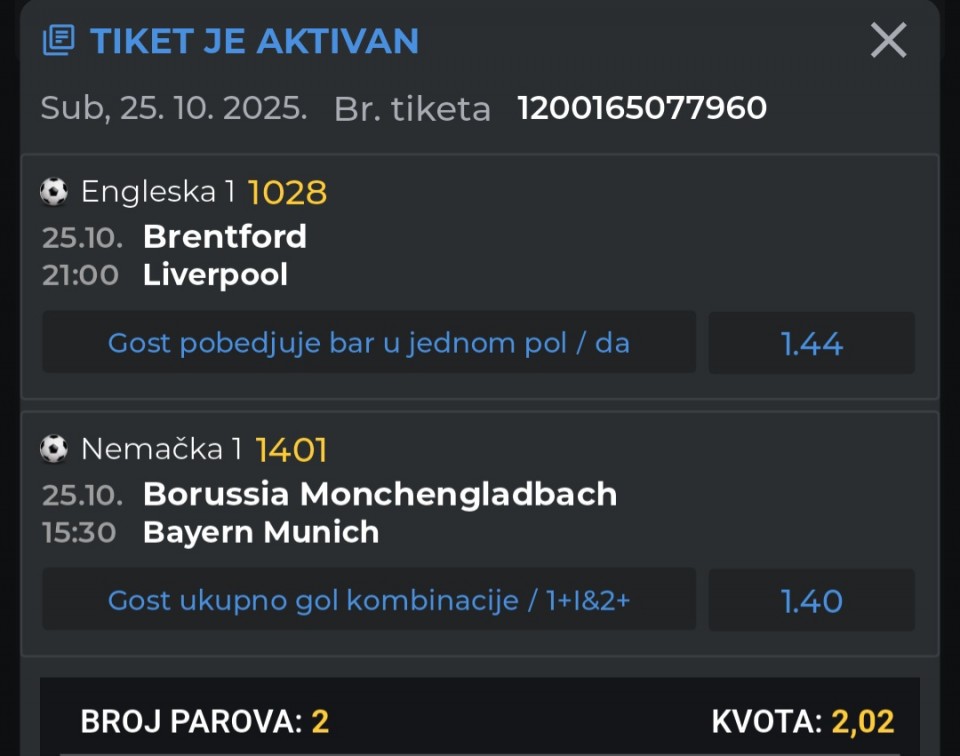The width and height of the screenshot is (960, 756).
Task: Click the soccer ball icon beside Engleska 1
Action: (54, 191)
